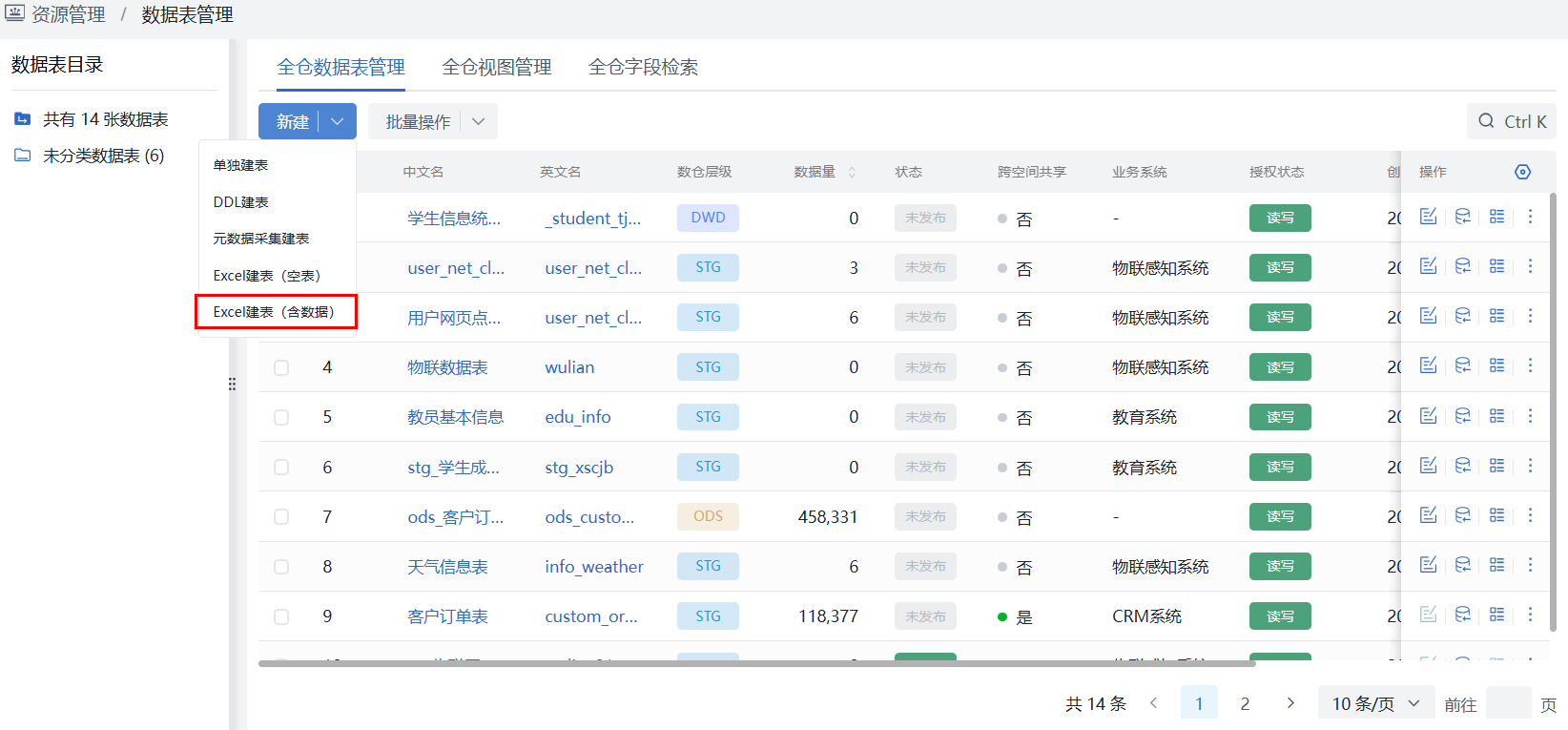Select the 全仓数据表管理 tab
Screen dimensions: 1568x730
[x=340, y=67]
